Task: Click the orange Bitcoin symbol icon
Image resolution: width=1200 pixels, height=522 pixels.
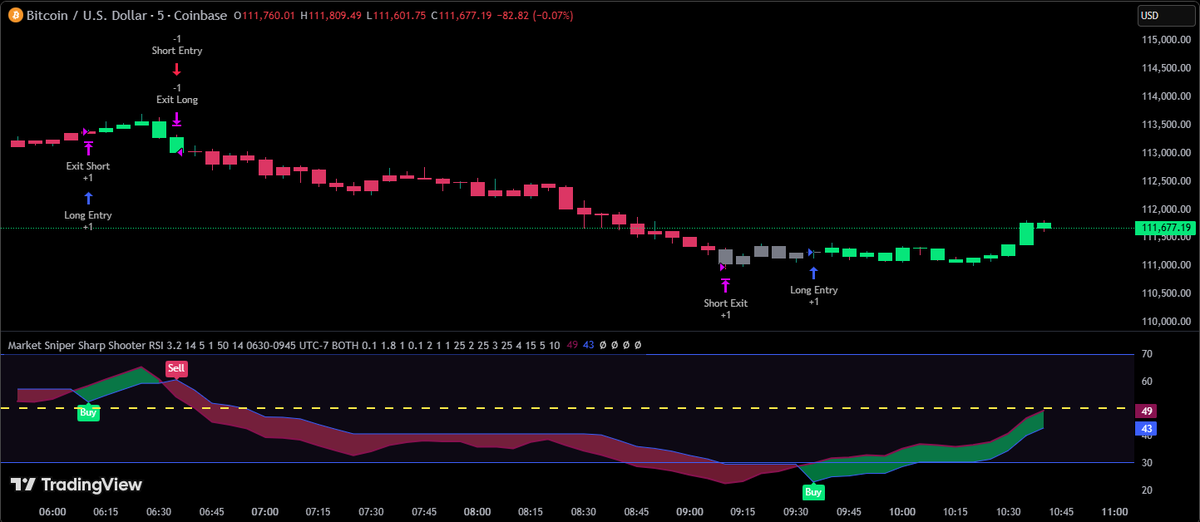Action: point(13,16)
